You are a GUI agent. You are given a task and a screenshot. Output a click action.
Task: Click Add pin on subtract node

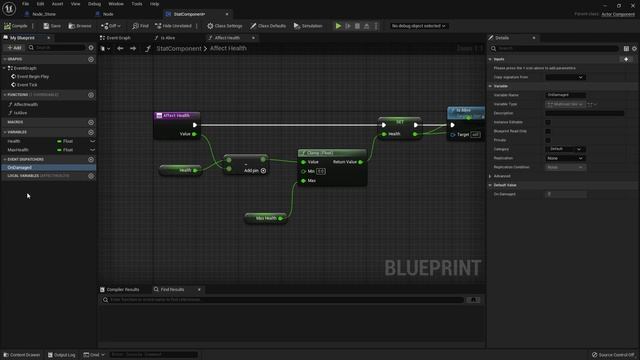coord(255,171)
